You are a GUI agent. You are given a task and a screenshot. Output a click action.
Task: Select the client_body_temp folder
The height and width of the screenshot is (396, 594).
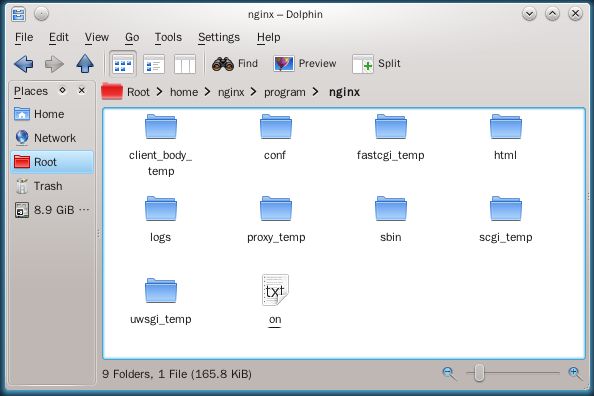pos(161,145)
